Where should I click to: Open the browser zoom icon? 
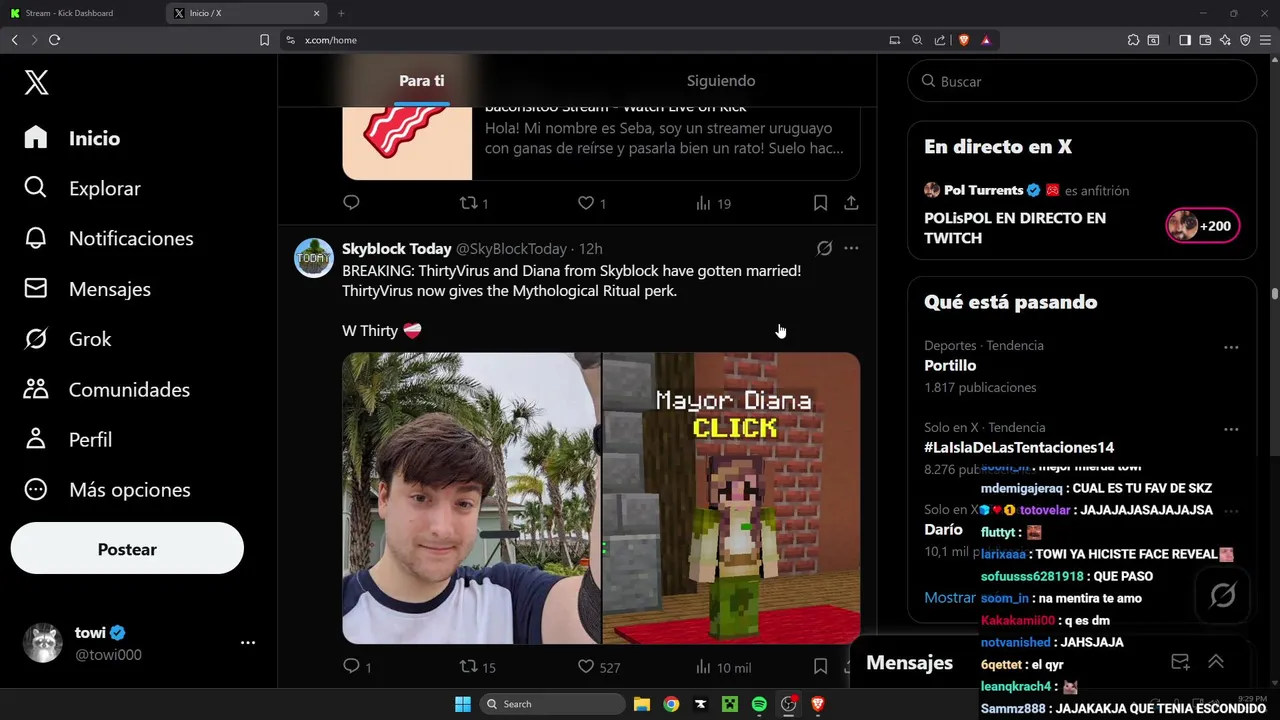point(917,40)
